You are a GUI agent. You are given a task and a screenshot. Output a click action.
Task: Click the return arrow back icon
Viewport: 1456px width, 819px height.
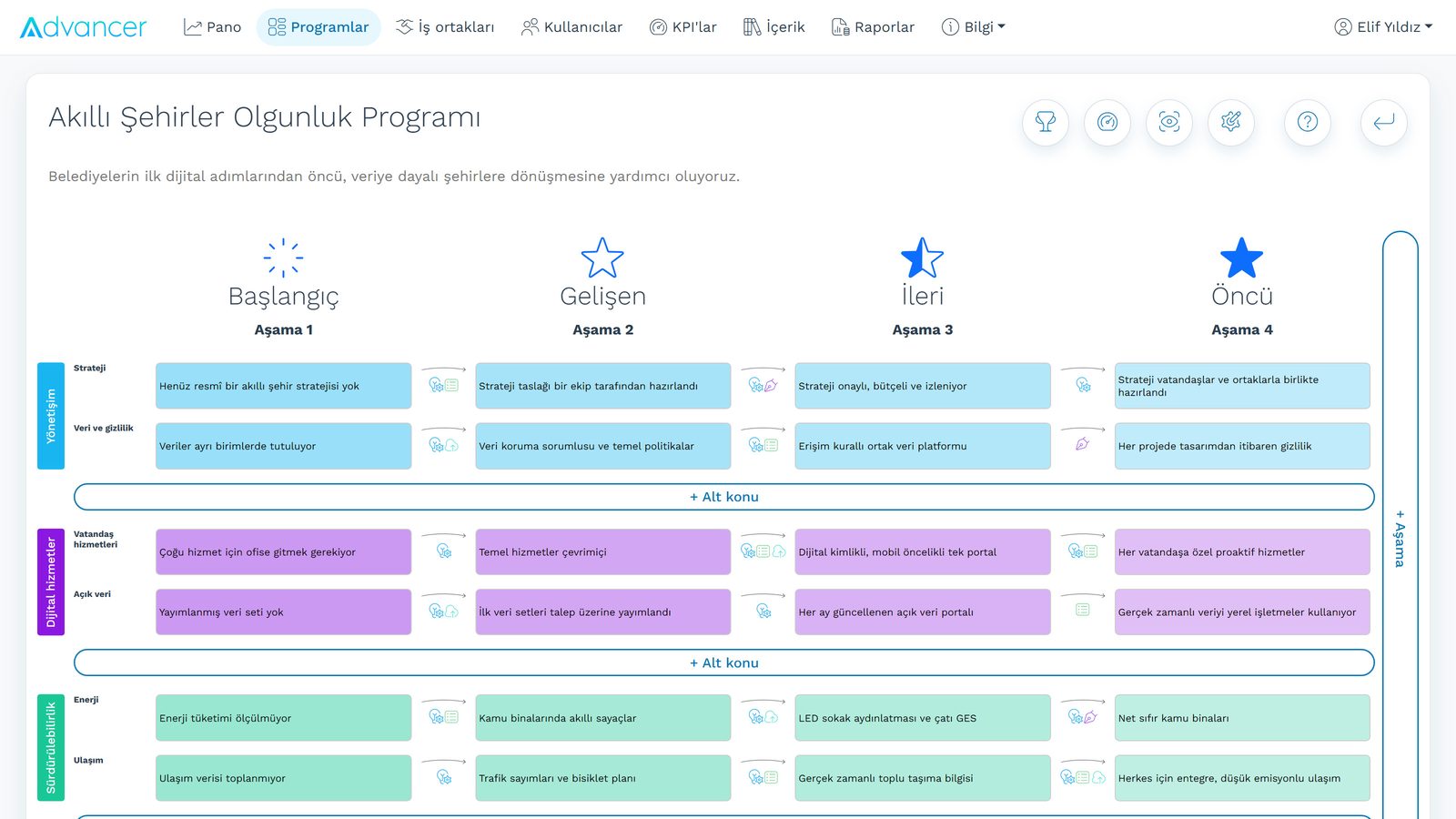(1384, 122)
